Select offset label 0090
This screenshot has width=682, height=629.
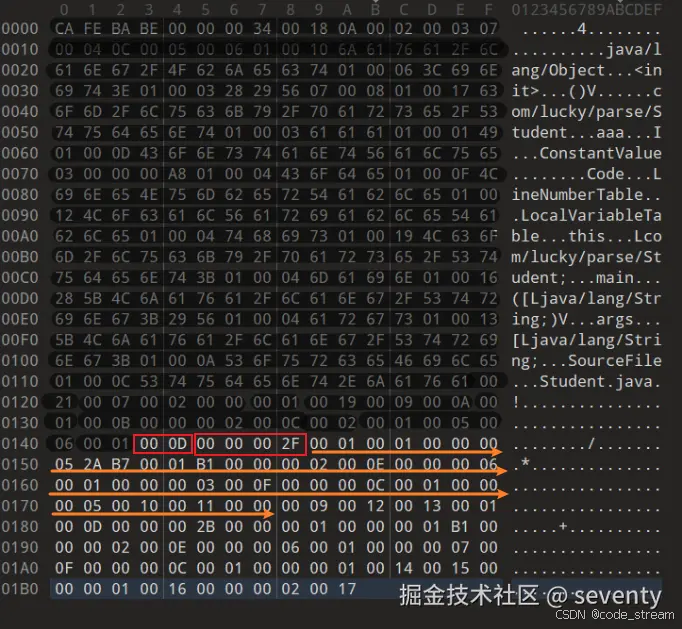click(20, 215)
